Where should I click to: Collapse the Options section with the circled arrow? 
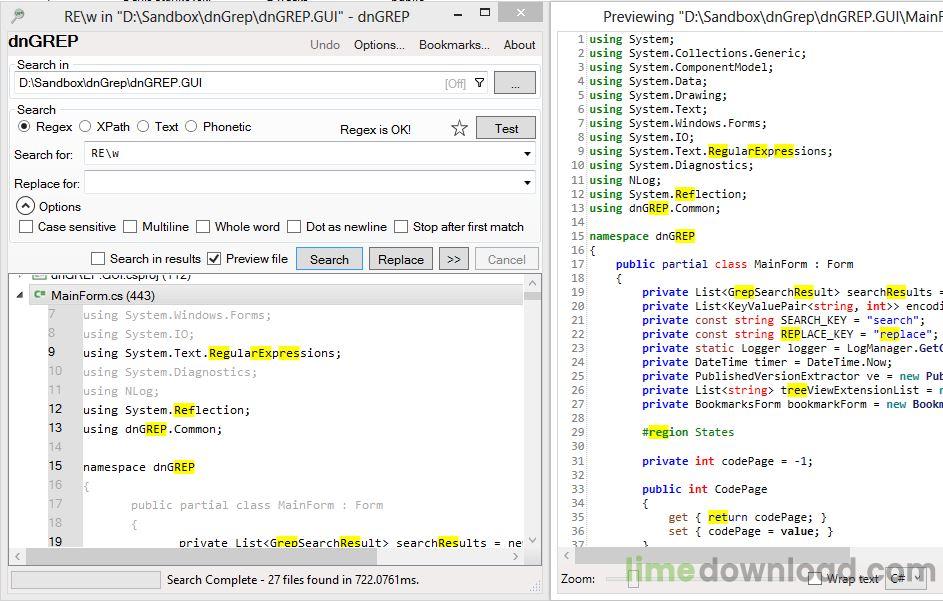tap(25, 206)
